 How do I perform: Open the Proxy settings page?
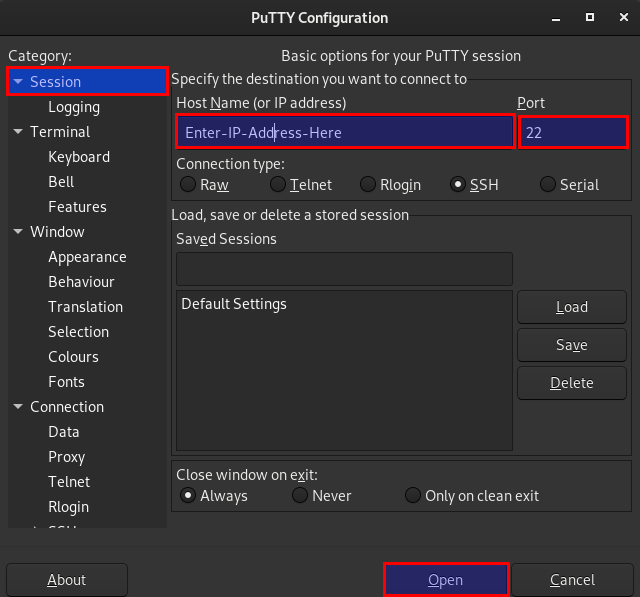click(x=66, y=457)
